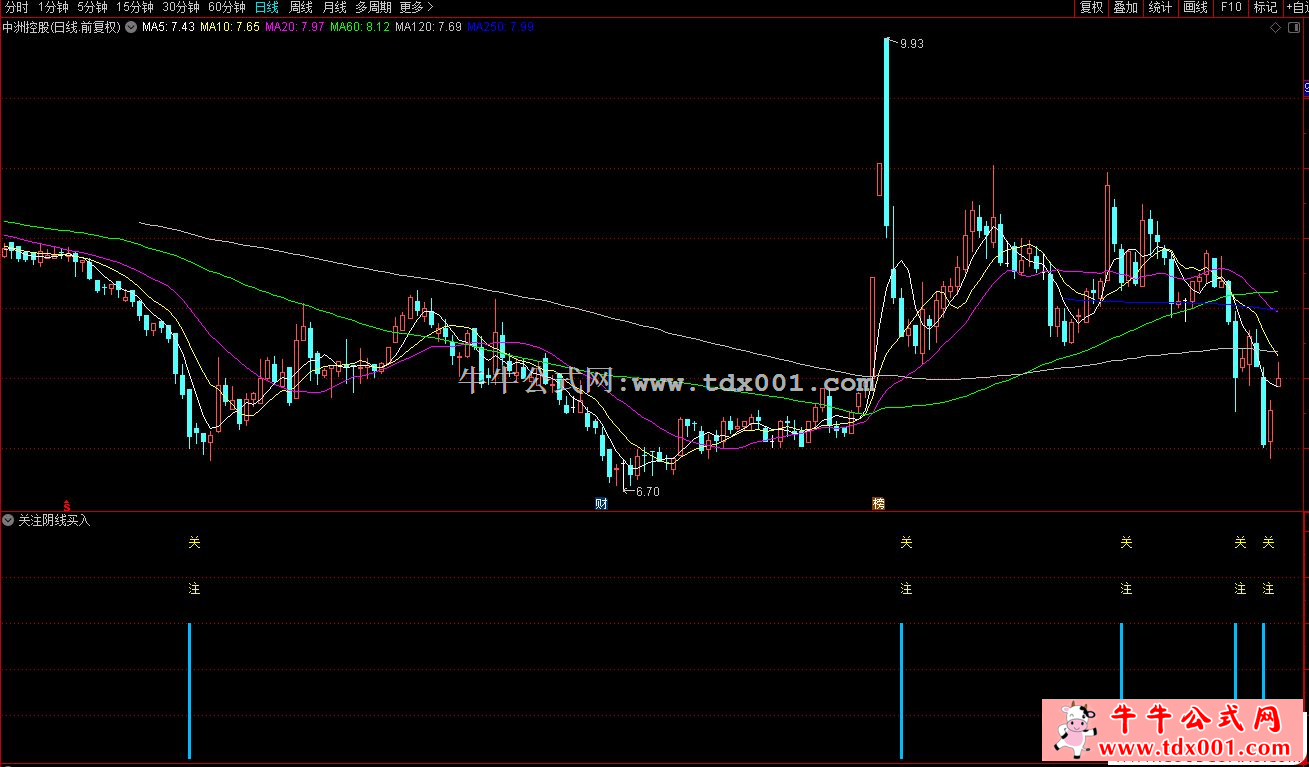Screen dimensions: 1309x767
Task: Select the 60分钟 period tab
Action: [x=227, y=7]
